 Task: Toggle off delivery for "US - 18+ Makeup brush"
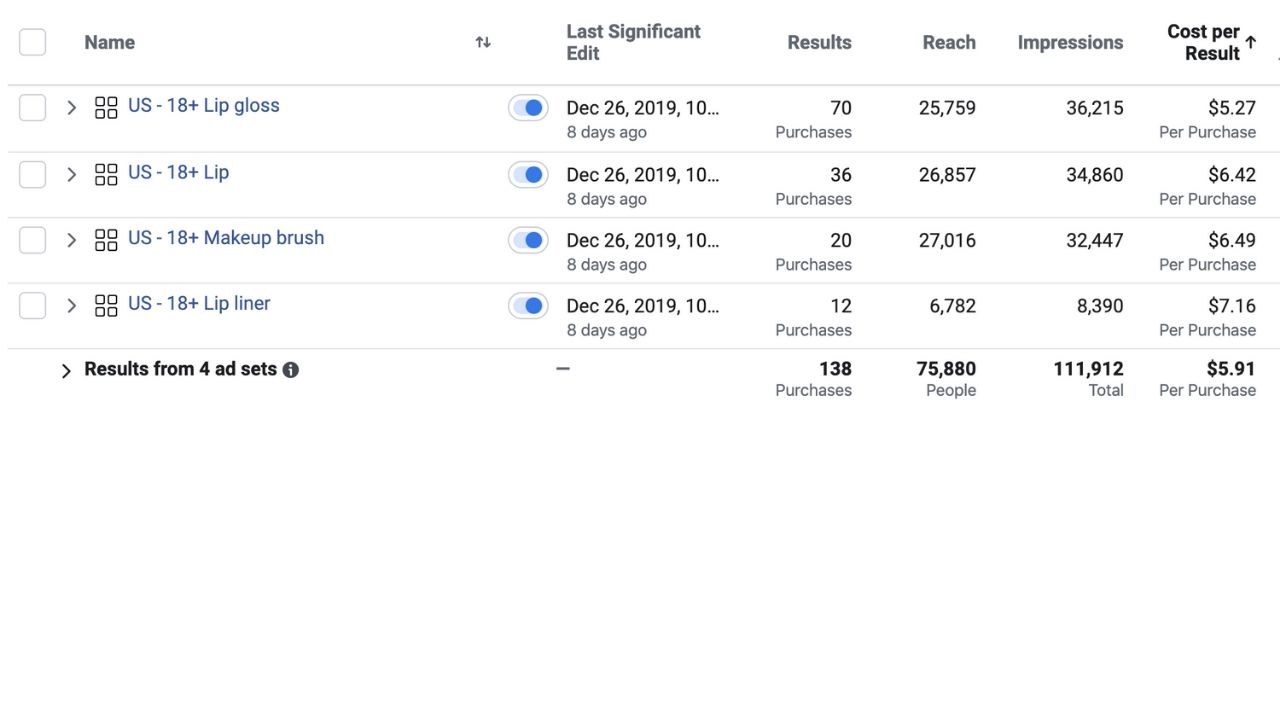(528, 239)
